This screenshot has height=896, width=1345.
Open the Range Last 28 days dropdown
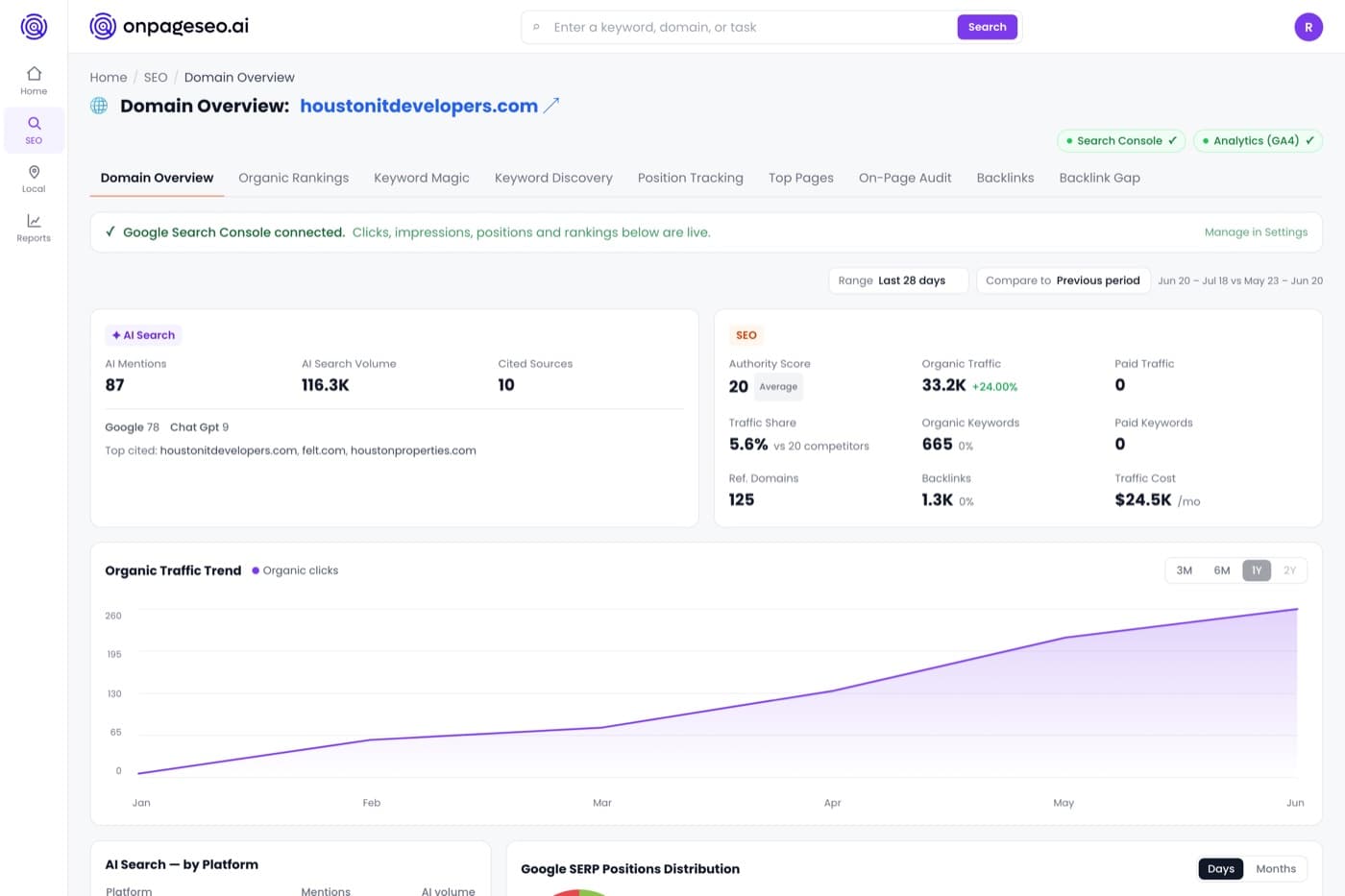(898, 280)
